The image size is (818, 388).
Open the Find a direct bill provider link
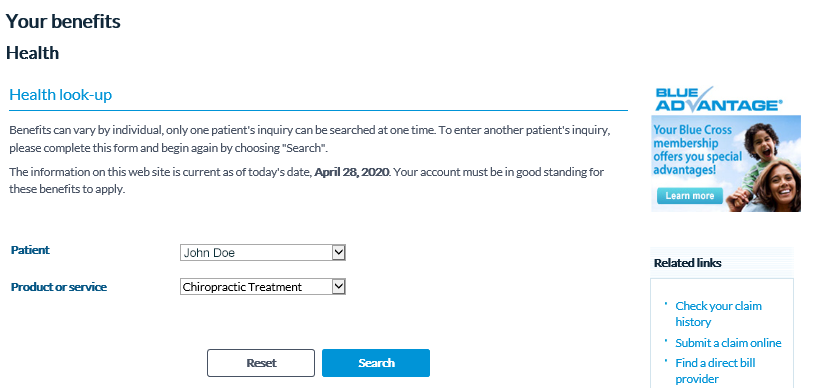[x=715, y=371]
